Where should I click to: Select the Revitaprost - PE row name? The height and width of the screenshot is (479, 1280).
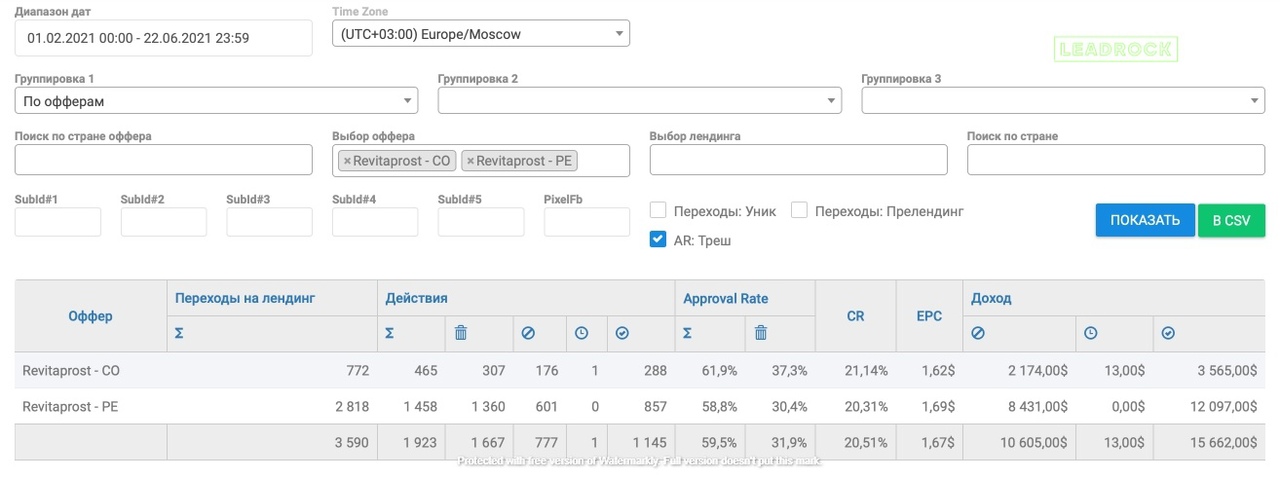click(x=70, y=406)
